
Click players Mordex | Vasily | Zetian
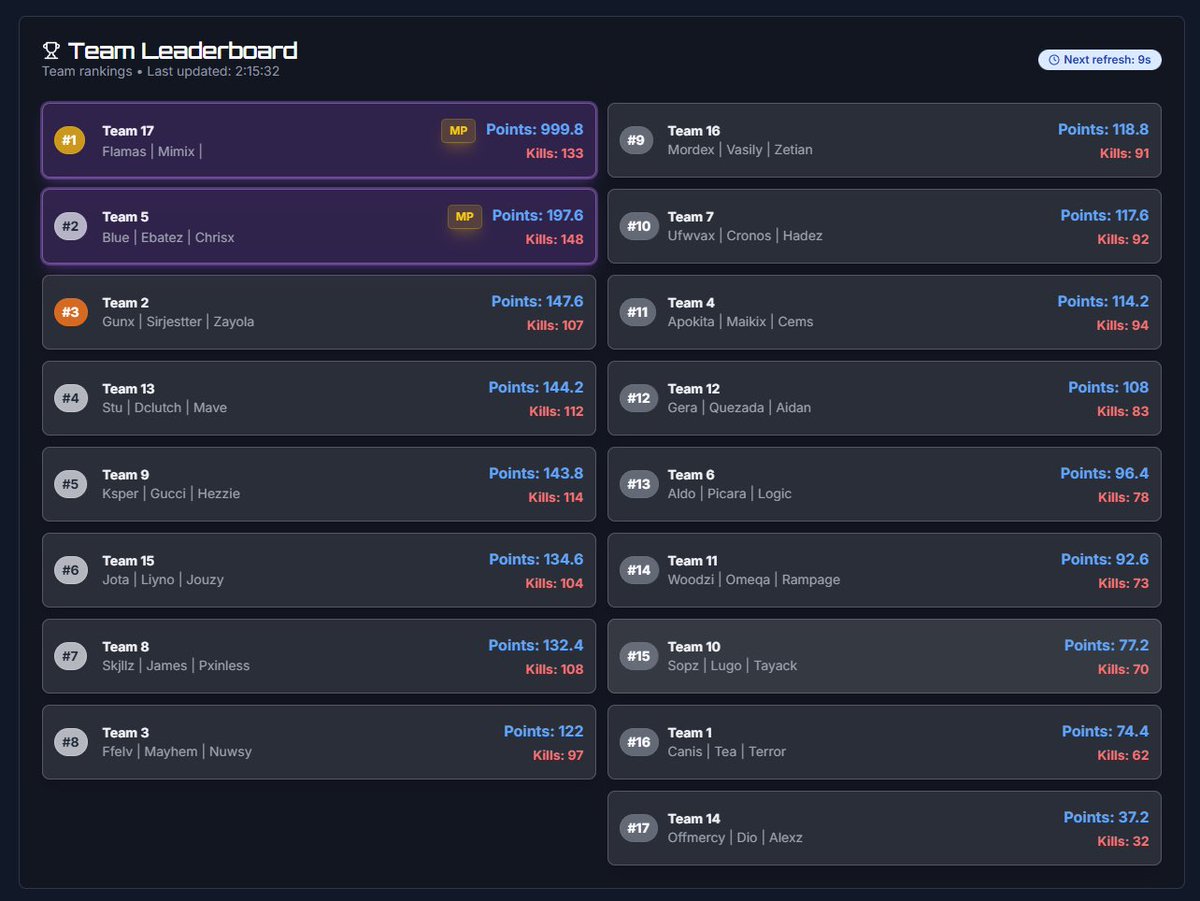740,150
